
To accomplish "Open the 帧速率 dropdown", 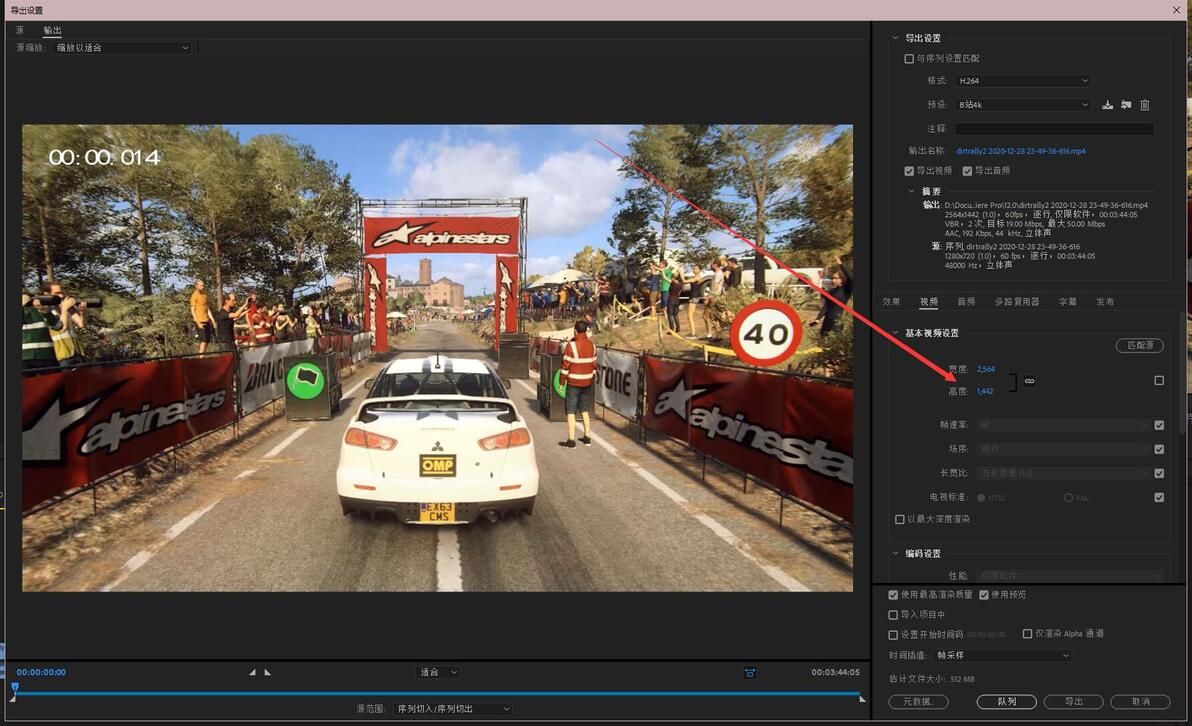I will [1064, 425].
